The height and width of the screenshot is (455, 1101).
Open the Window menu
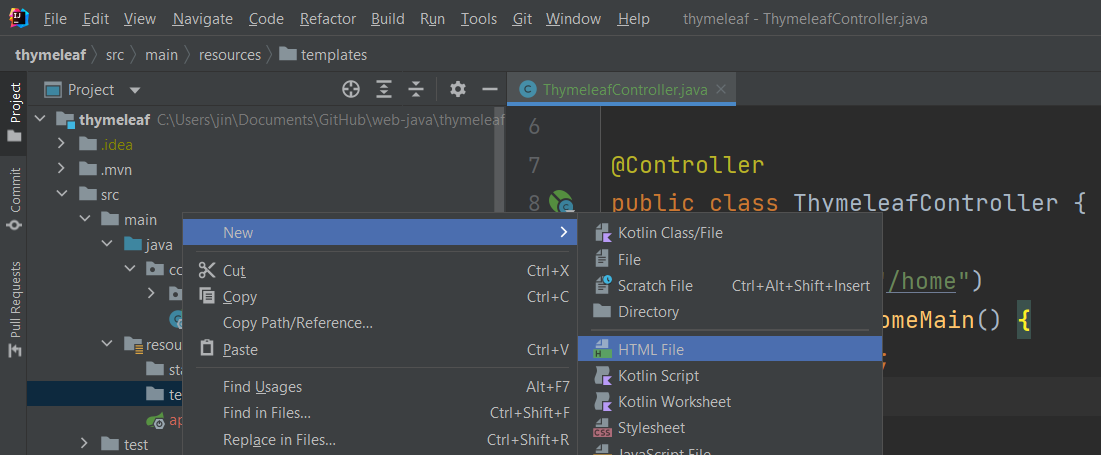(x=574, y=19)
